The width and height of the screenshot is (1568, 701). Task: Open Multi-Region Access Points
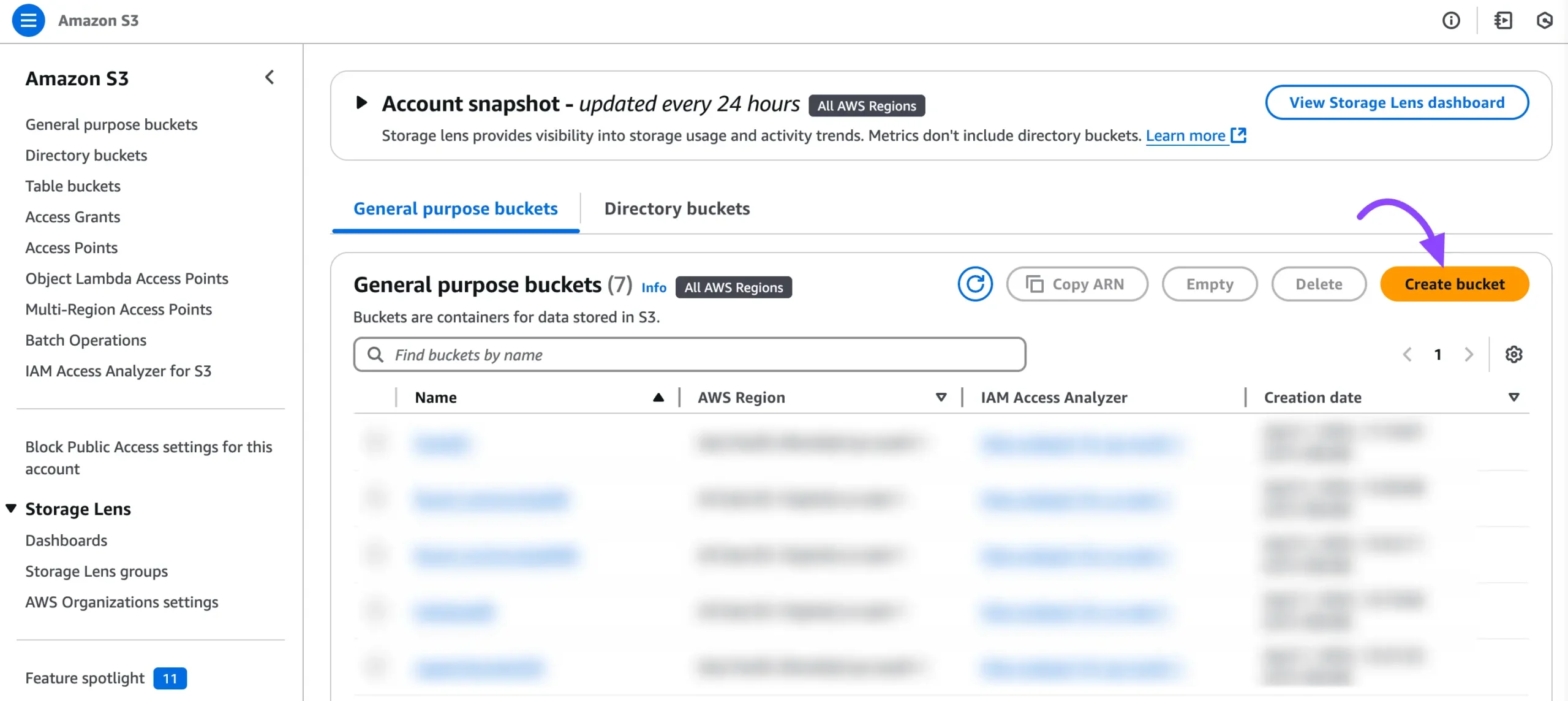[x=119, y=309]
